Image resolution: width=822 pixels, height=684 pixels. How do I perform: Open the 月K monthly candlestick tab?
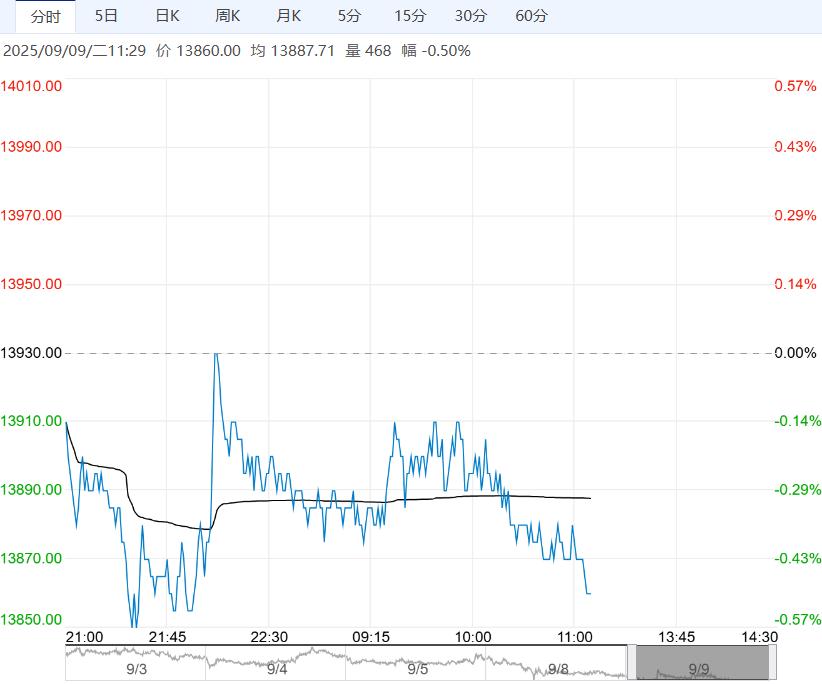289,16
